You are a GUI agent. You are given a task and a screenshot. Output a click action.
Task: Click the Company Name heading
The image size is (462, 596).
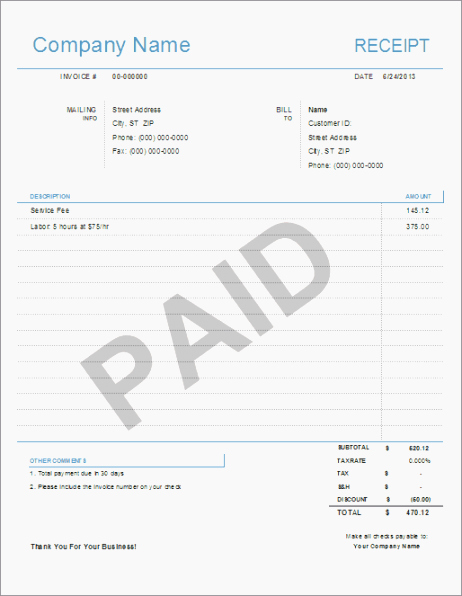coord(111,46)
